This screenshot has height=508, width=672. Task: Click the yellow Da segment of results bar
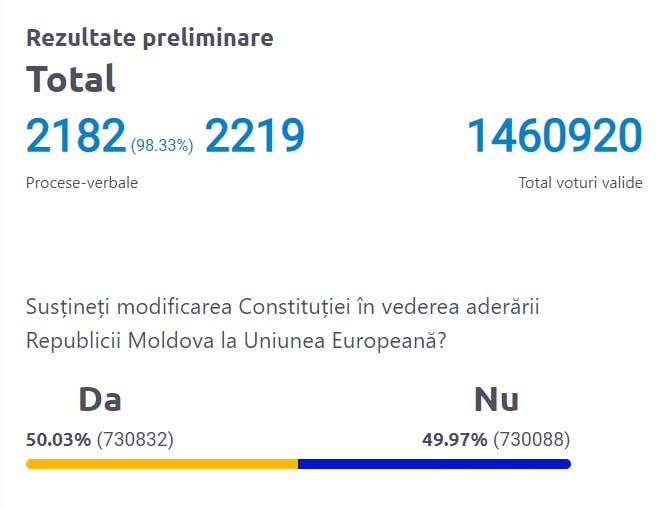pyautogui.click(x=162, y=464)
